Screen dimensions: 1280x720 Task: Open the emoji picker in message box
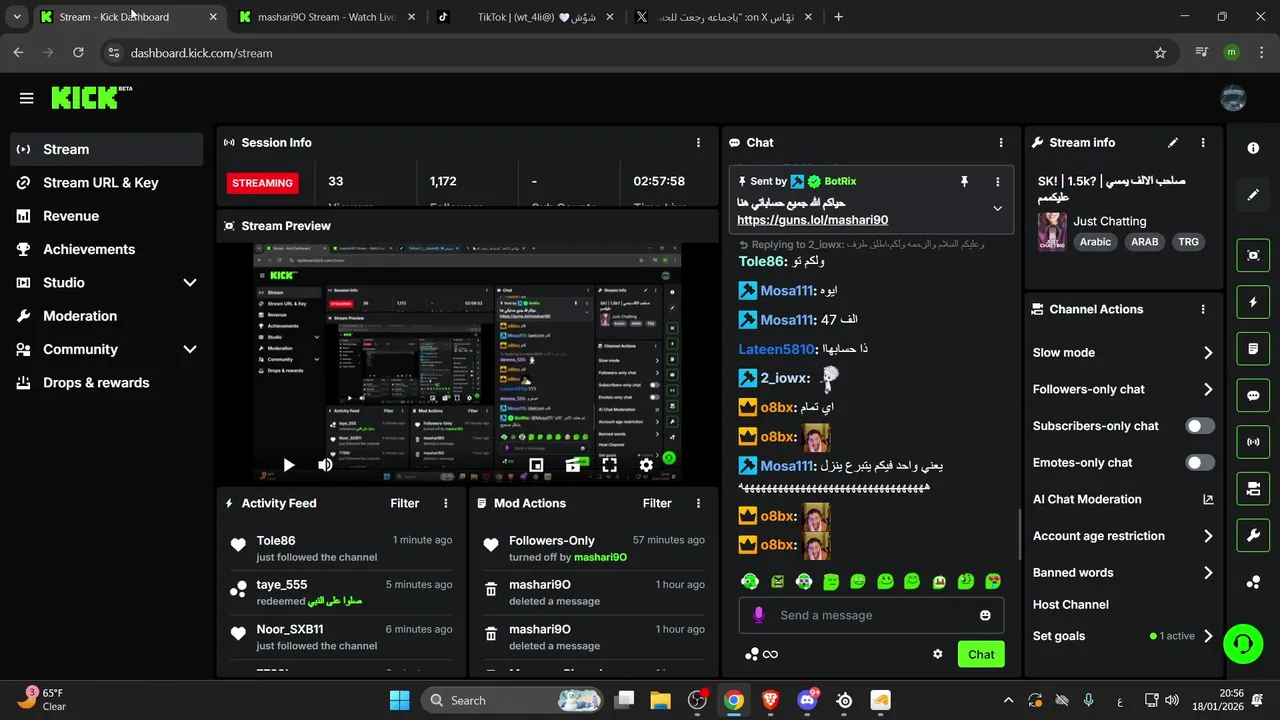pyautogui.click(x=985, y=615)
